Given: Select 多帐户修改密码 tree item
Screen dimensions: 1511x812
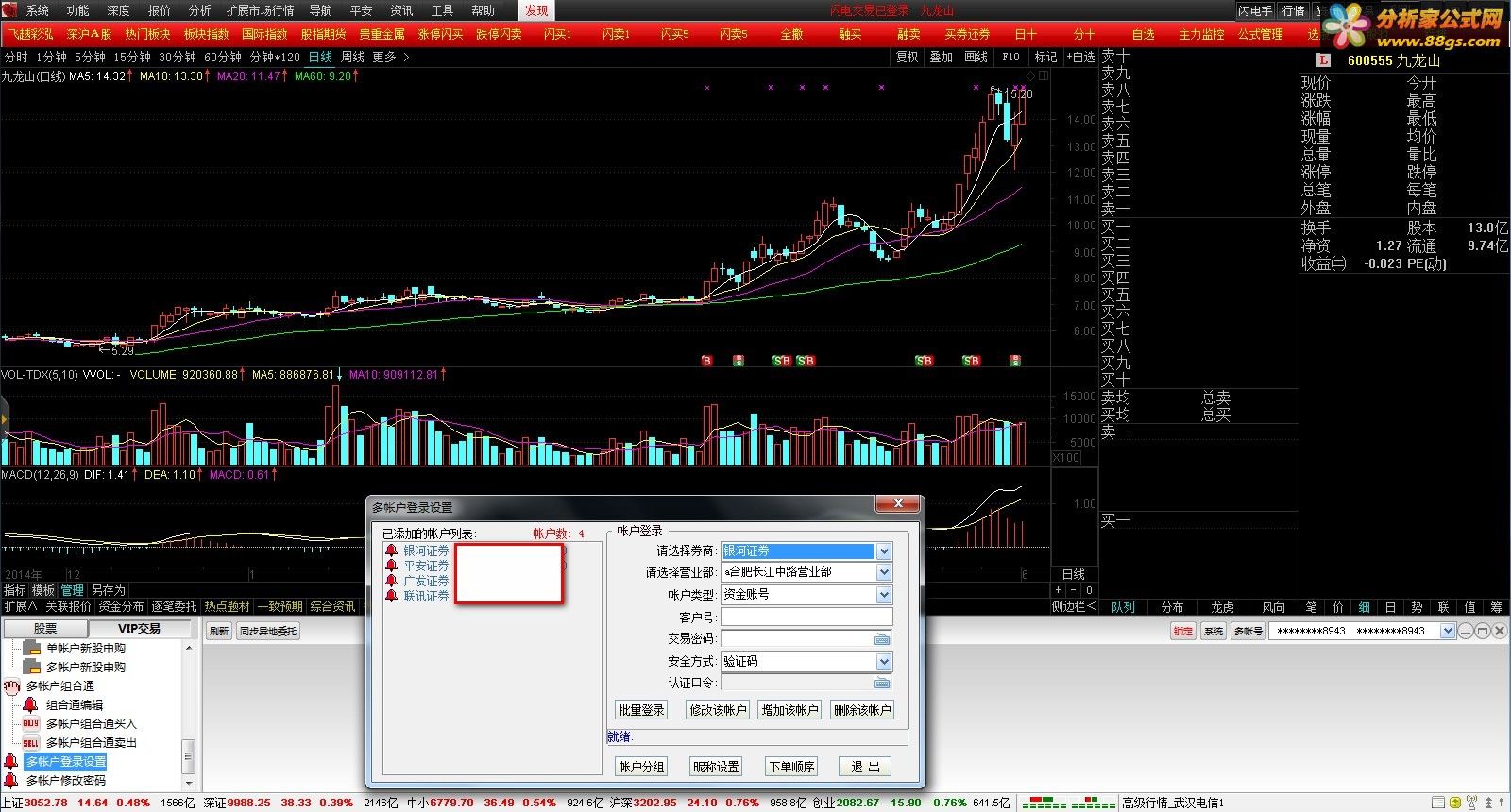Looking at the screenshot, I should click(66, 781).
